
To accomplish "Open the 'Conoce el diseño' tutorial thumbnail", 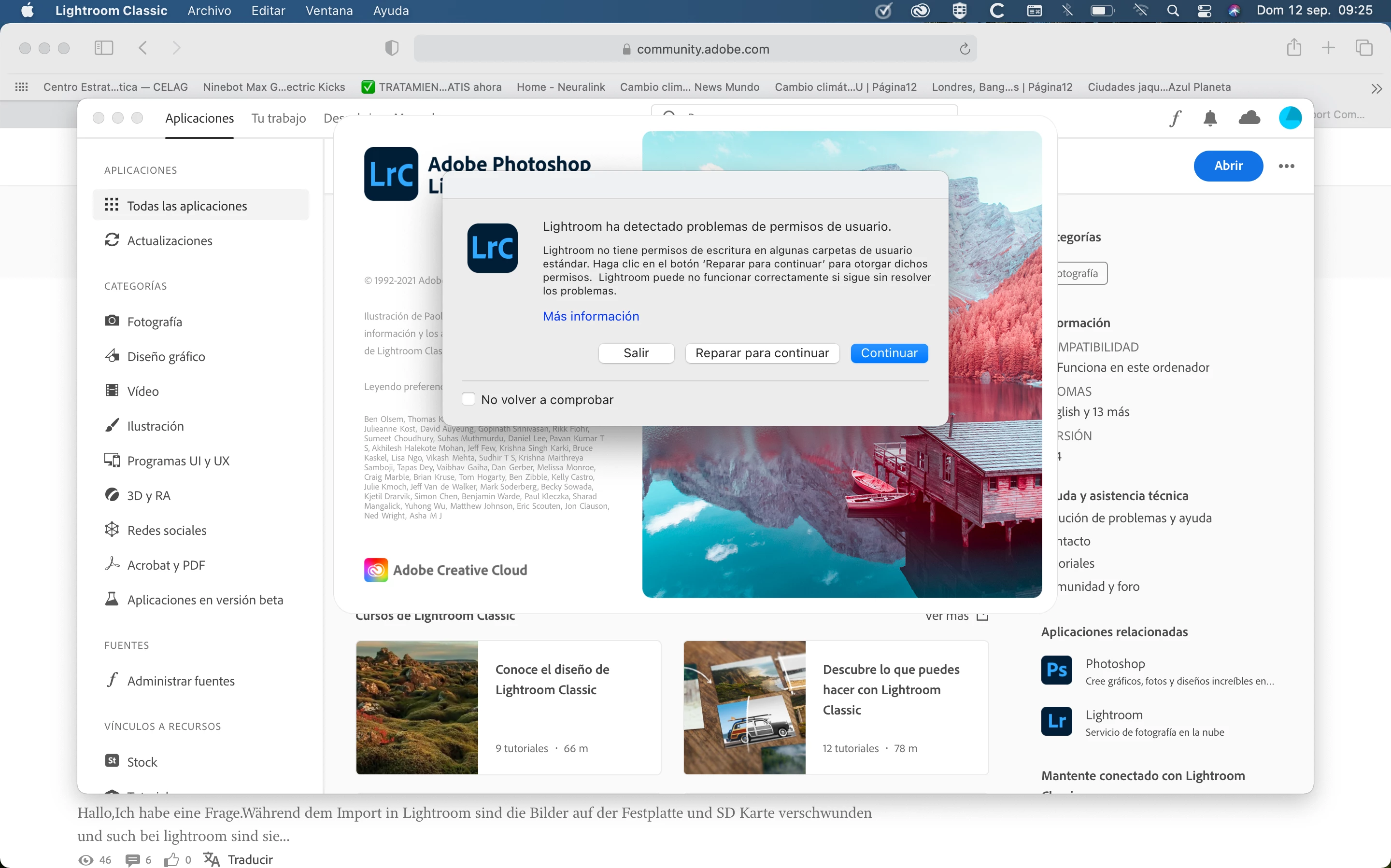I will click(x=417, y=707).
